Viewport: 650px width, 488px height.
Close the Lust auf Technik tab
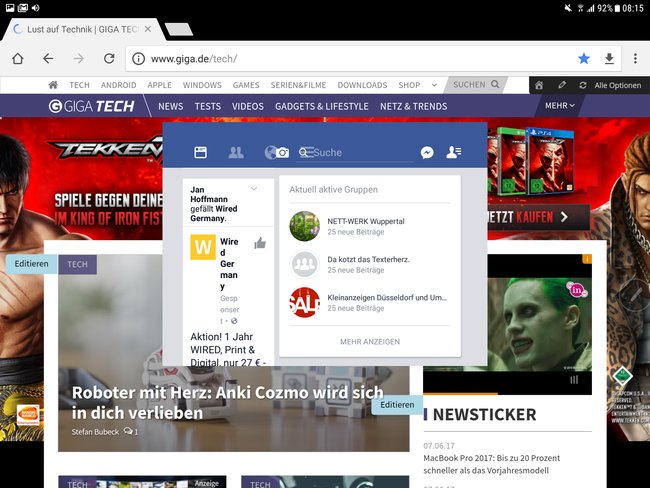coord(148,29)
